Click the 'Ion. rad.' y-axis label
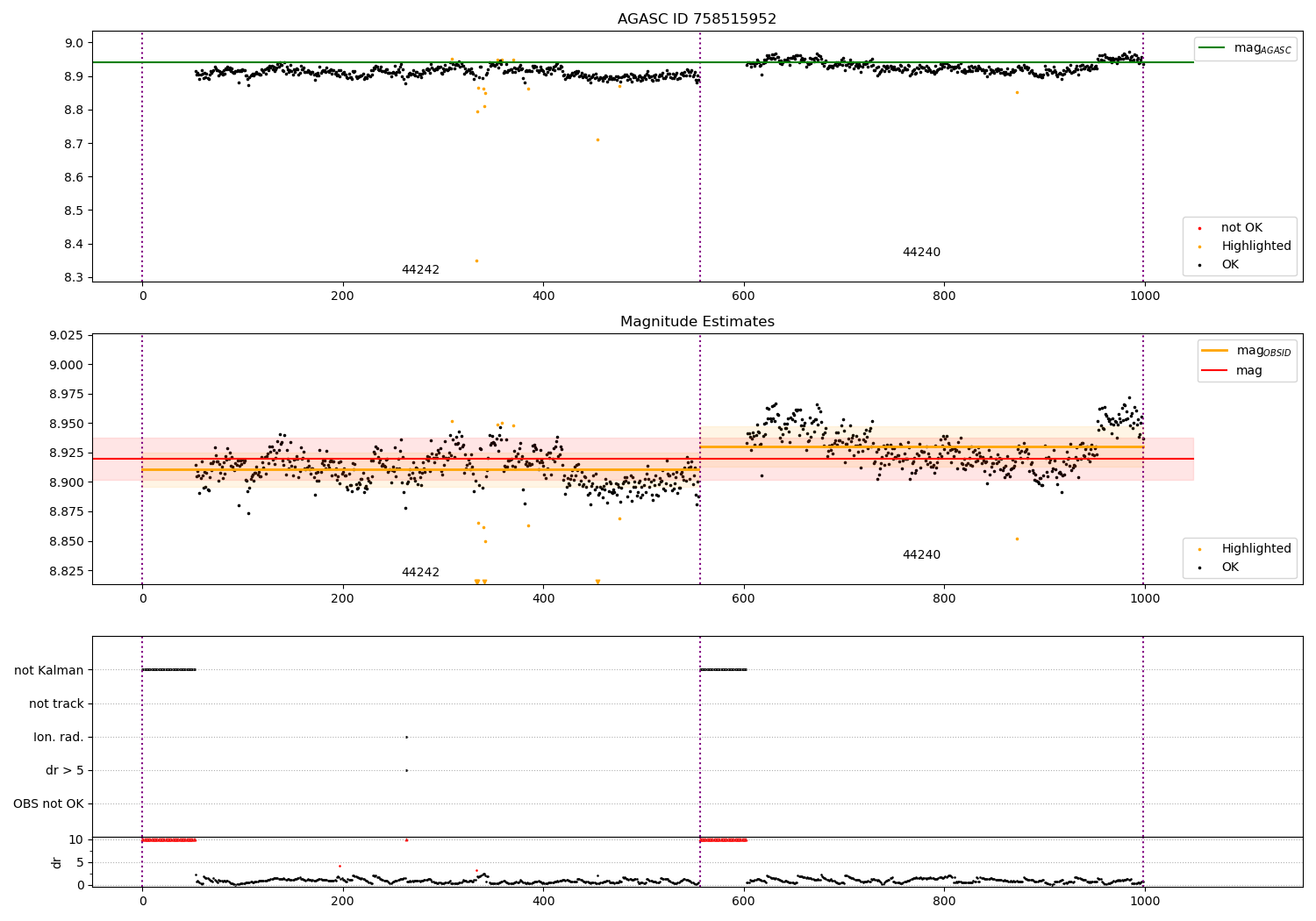The width and height of the screenshot is (1316, 921). [x=59, y=737]
